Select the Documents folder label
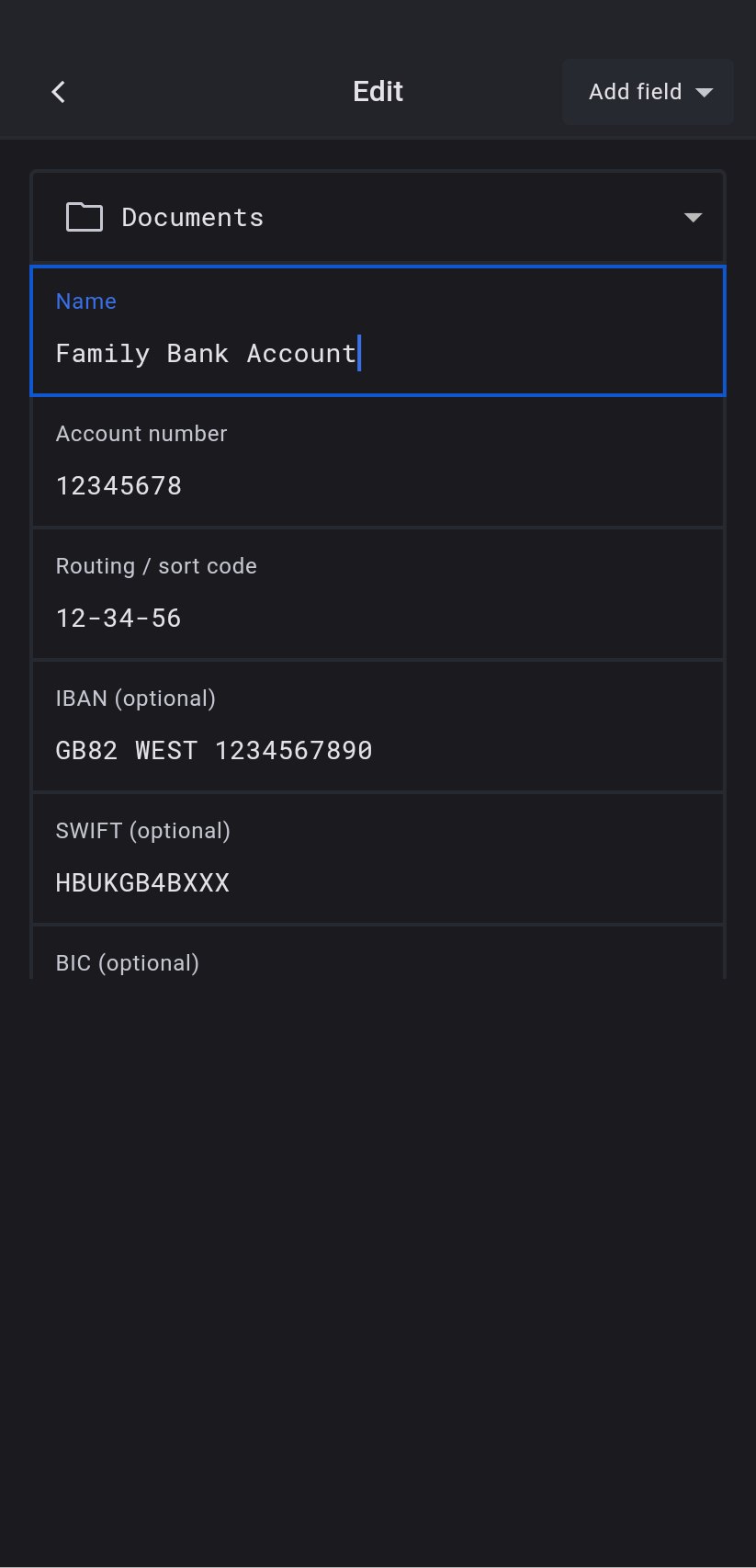 (x=193, y=218)
